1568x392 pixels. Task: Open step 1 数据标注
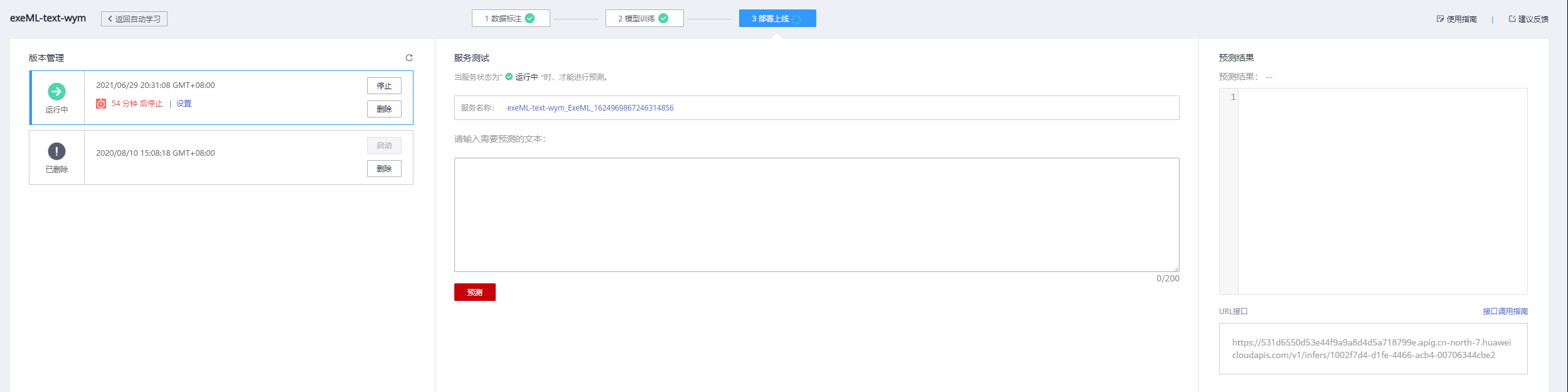pyautogui.click(x=511, y=18)
